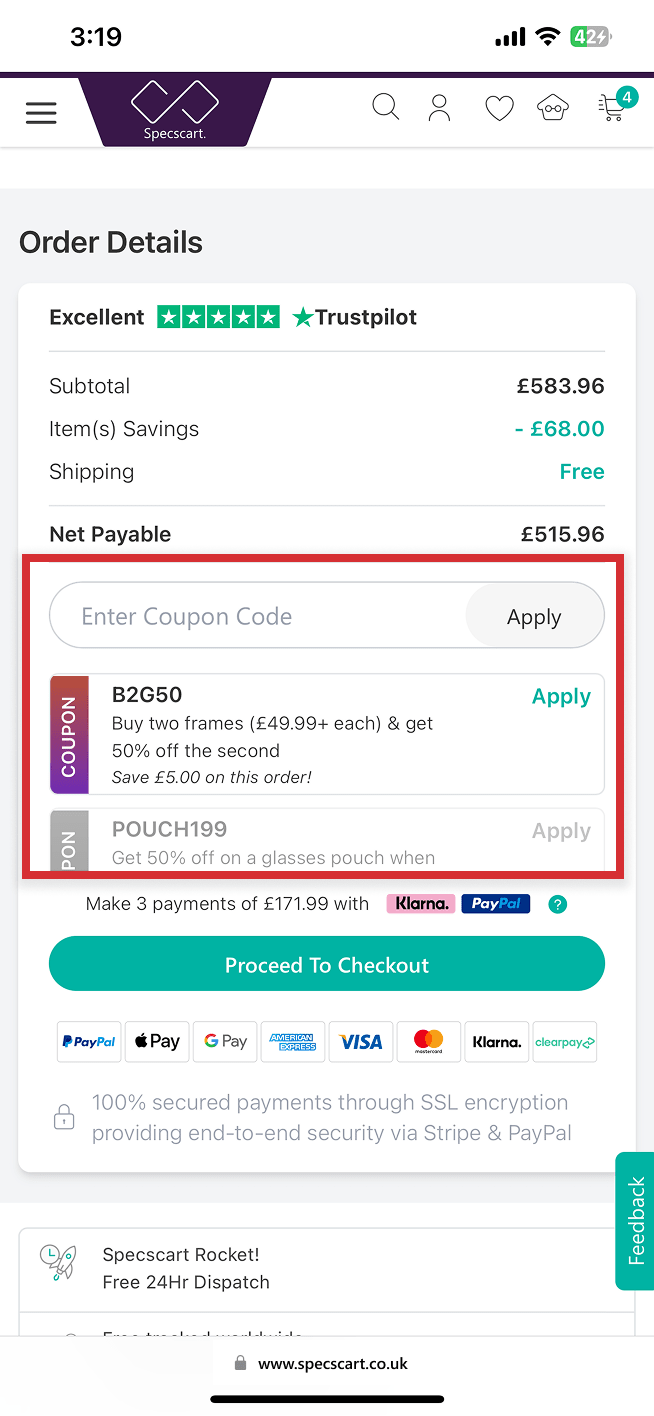Click the try-at-home glasses icon
Image resolution: width=654 pixels, height=1416 pixels.
pos(552,106)
